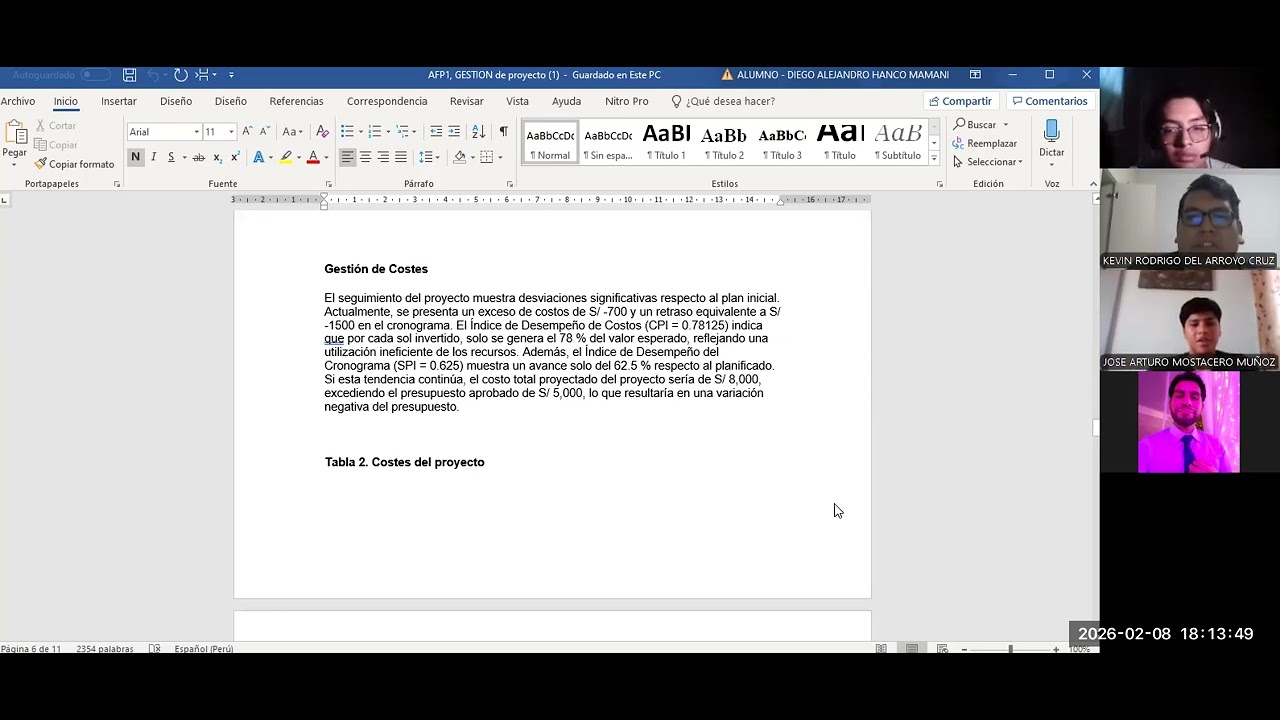This screenshot has width=1280, height=720.
Task: Expand highlight color dropdown arrow
Action: click(299, 158)
